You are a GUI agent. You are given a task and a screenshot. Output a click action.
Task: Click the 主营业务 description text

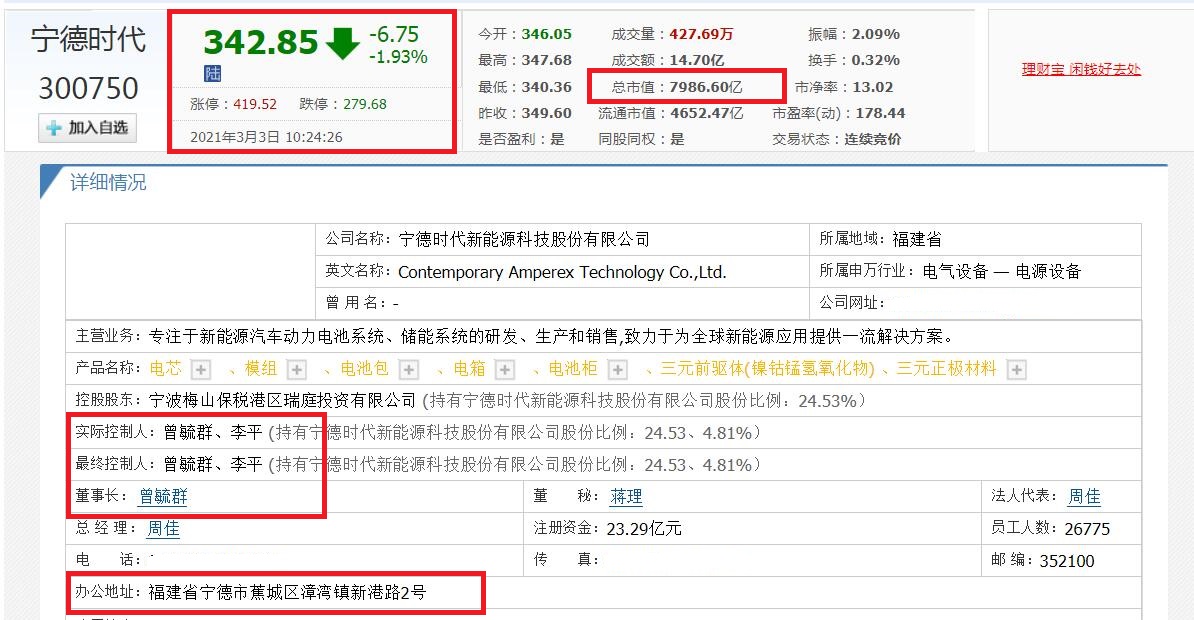[x=551, y=336]
